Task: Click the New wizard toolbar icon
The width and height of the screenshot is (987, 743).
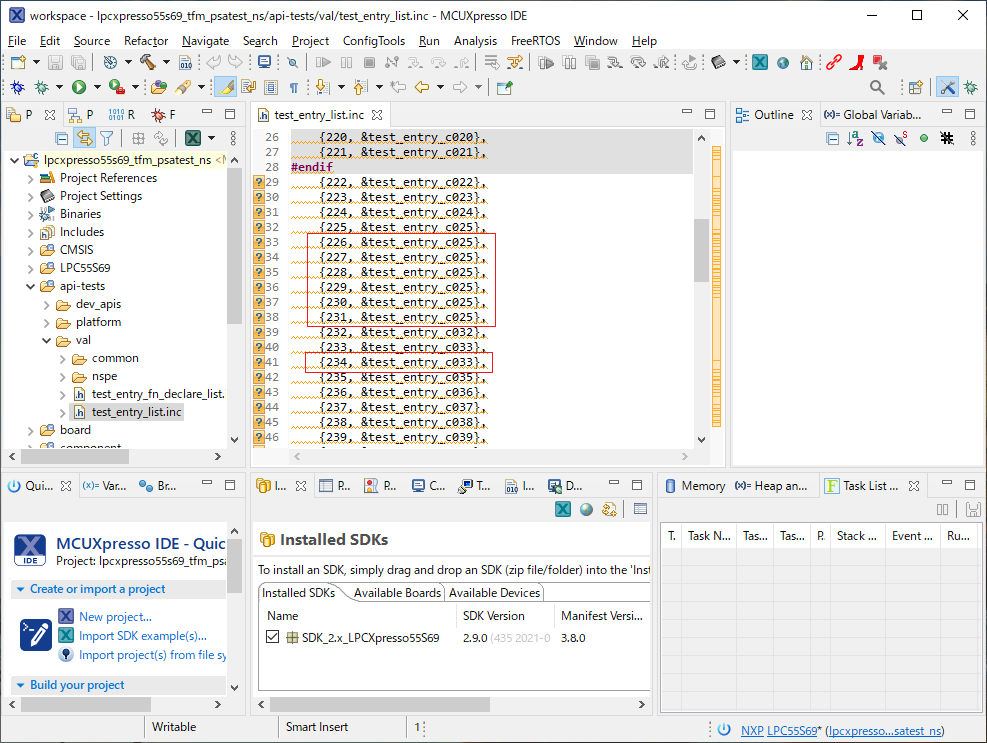Action: [18, 62]
